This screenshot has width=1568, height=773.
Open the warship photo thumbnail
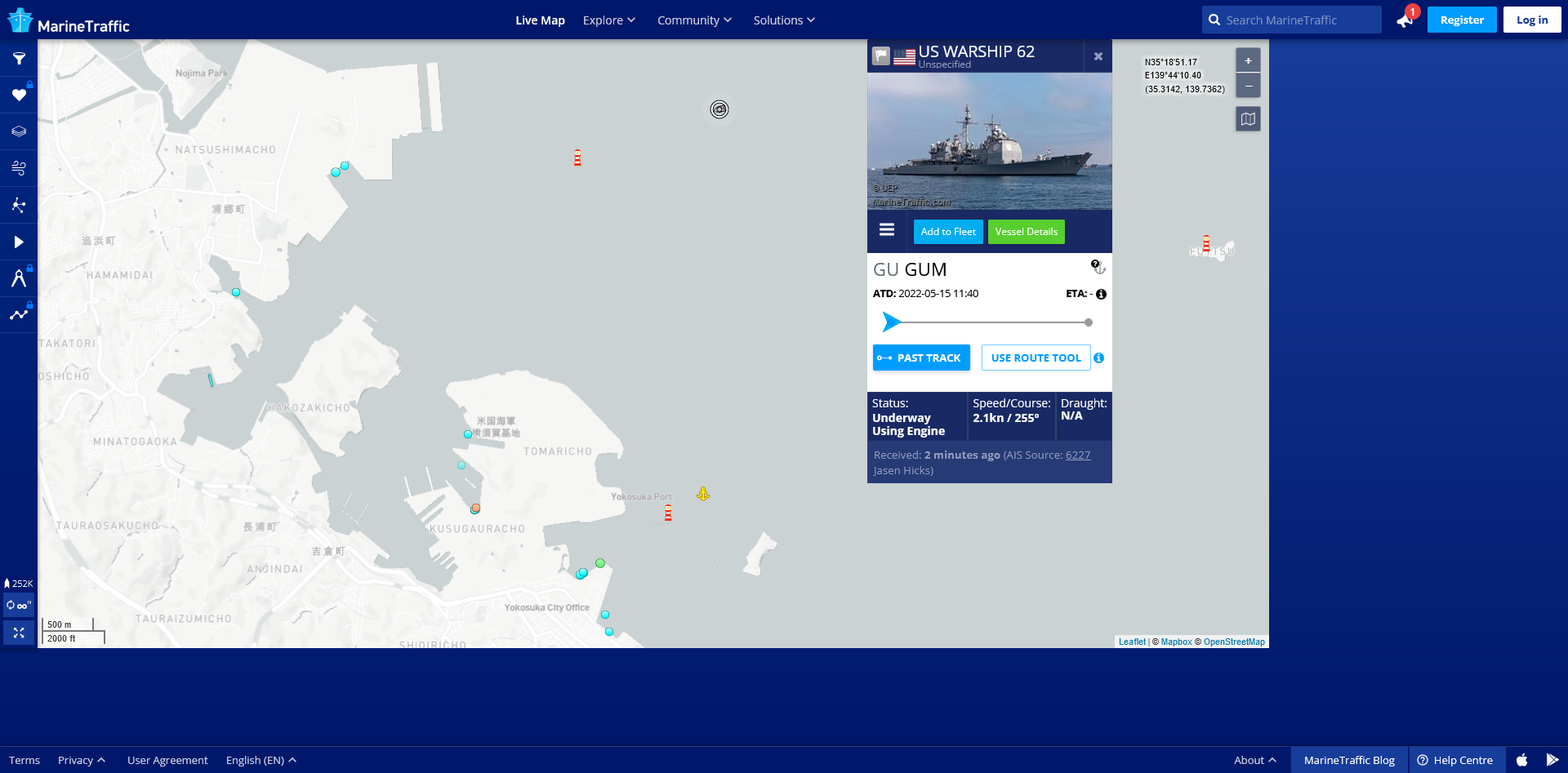pos(990,141)
